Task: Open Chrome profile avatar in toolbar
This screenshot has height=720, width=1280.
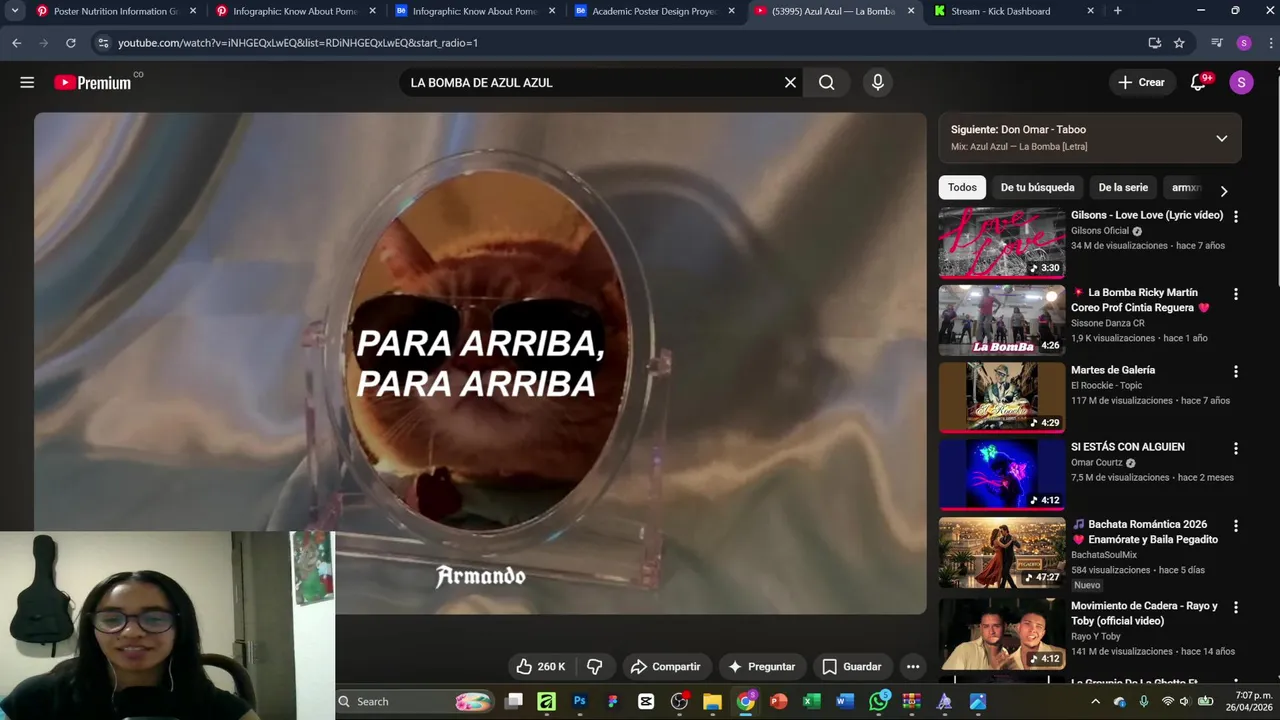Action: tap(1244, 43)
